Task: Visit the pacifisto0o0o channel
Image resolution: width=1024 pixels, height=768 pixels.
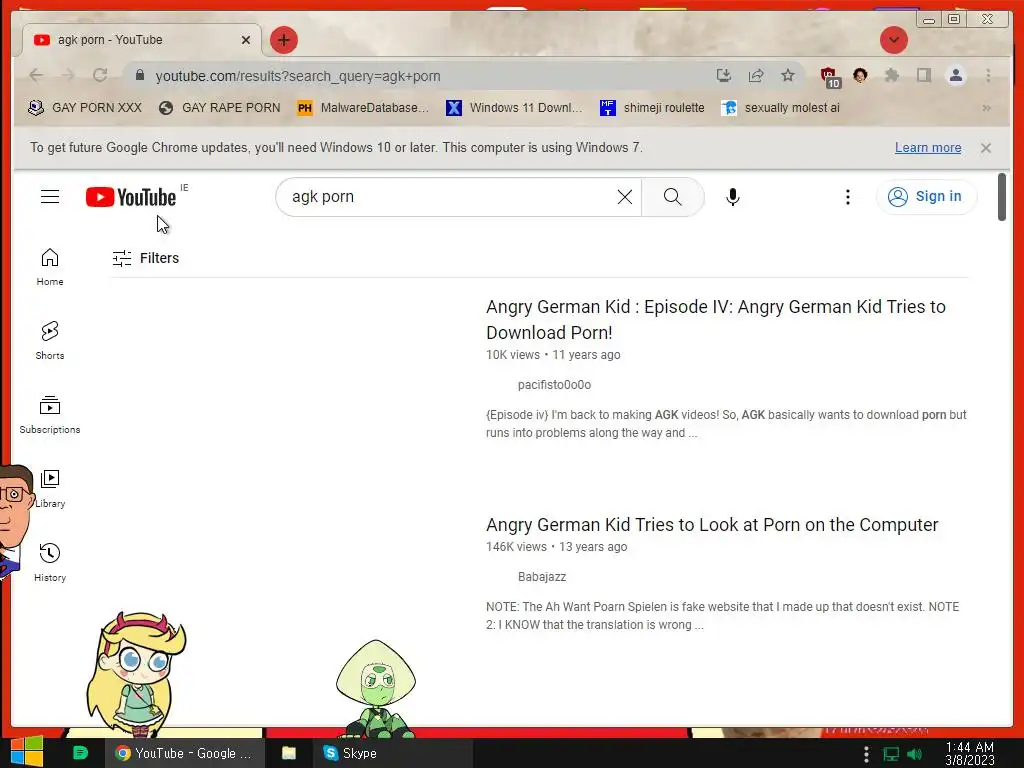Action: [554, 385]
